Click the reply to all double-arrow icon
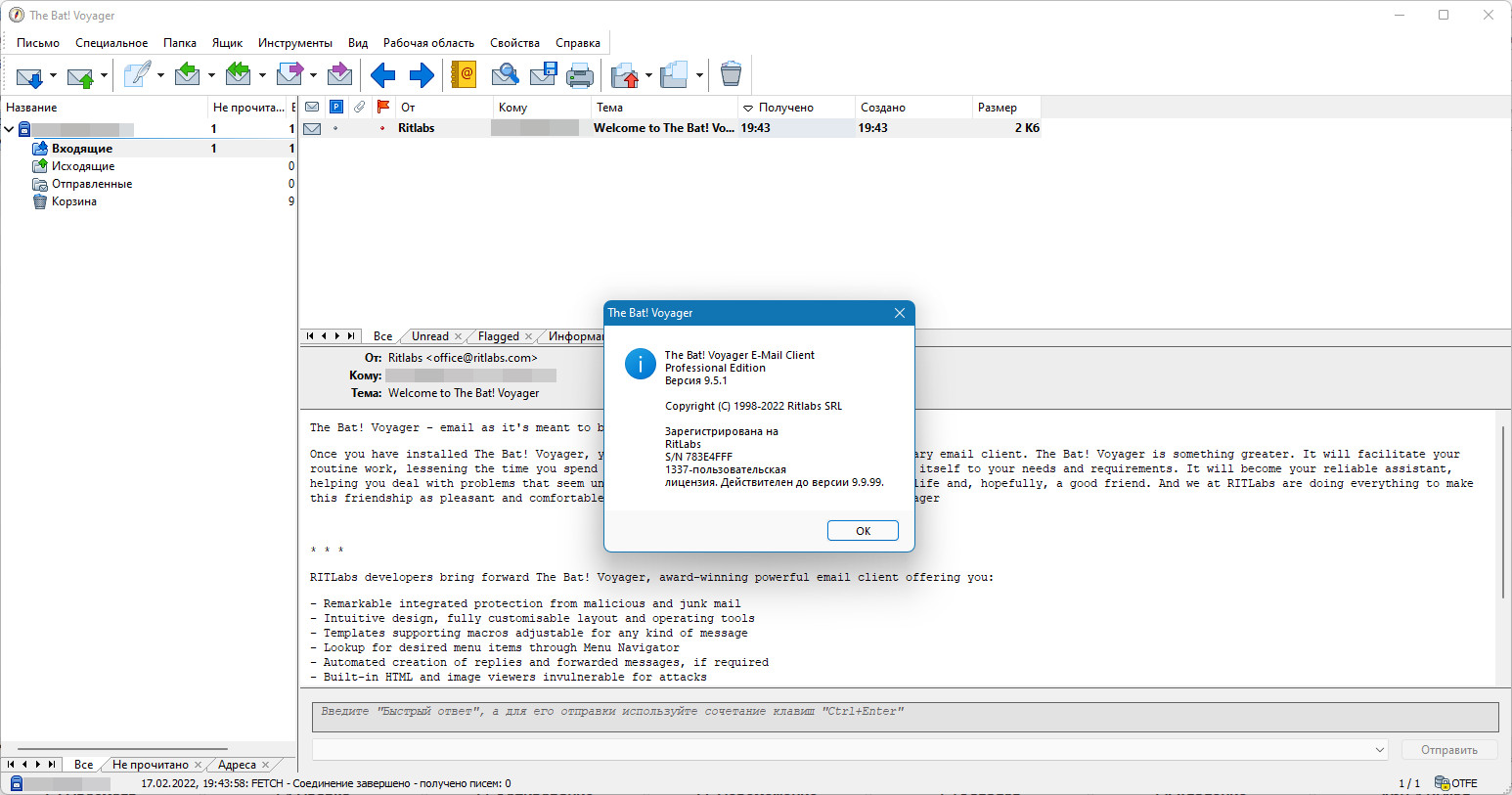This screenshot has height=795, width=1512. tap(238, 74)
